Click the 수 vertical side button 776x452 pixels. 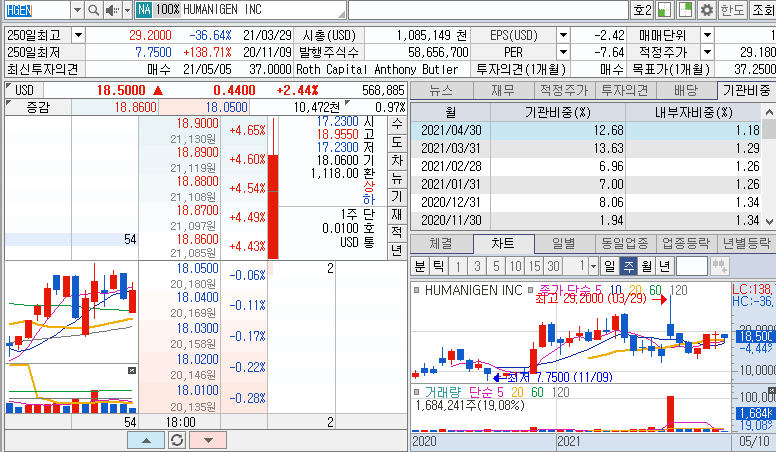[x=397, y=124]
